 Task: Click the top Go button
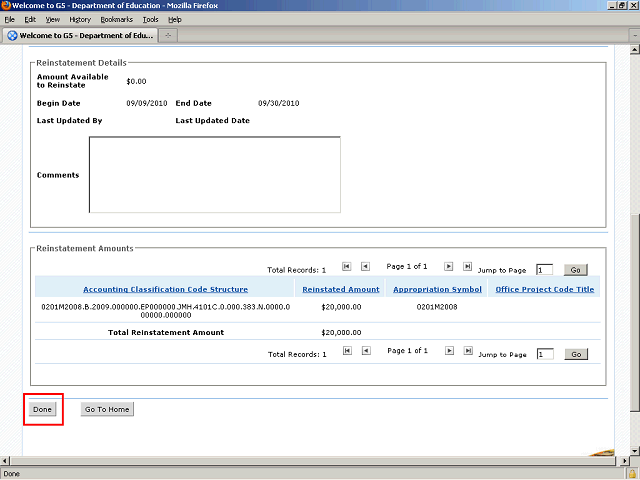(575, 270)
